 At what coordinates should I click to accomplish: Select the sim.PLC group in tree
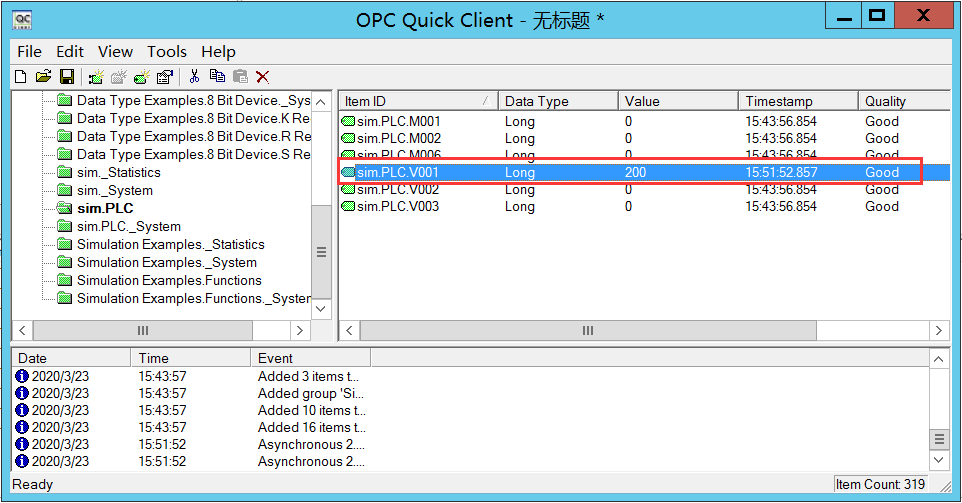(105, 209)
